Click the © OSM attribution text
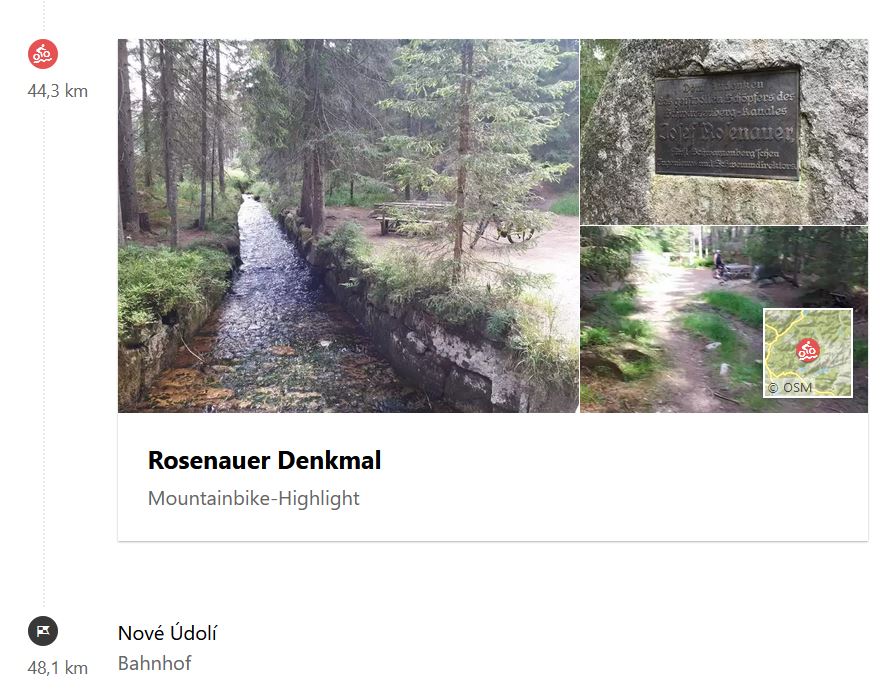Screen dimensions: 894x693 [790, 388]
